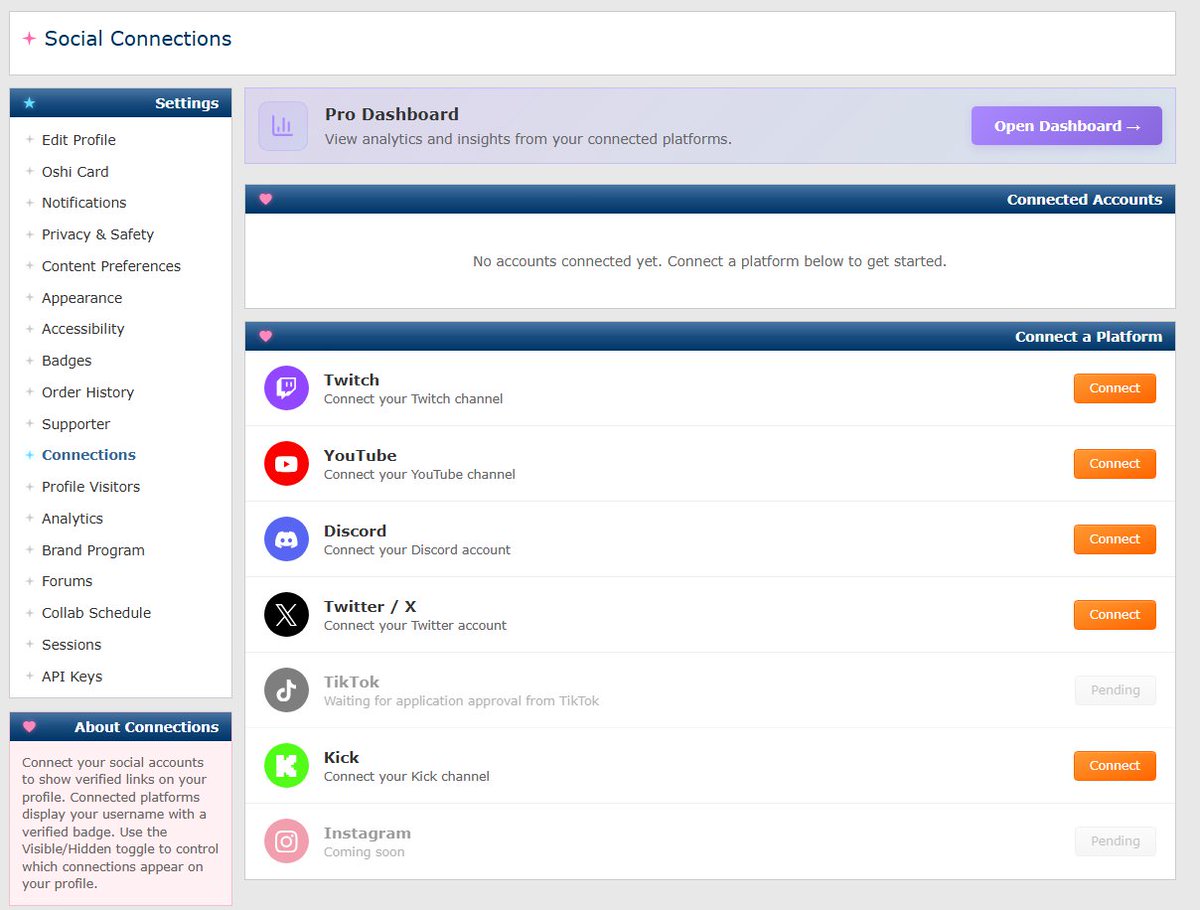Open Privacy & Safety page
The image size is (1200, 910).
(98, 235)
